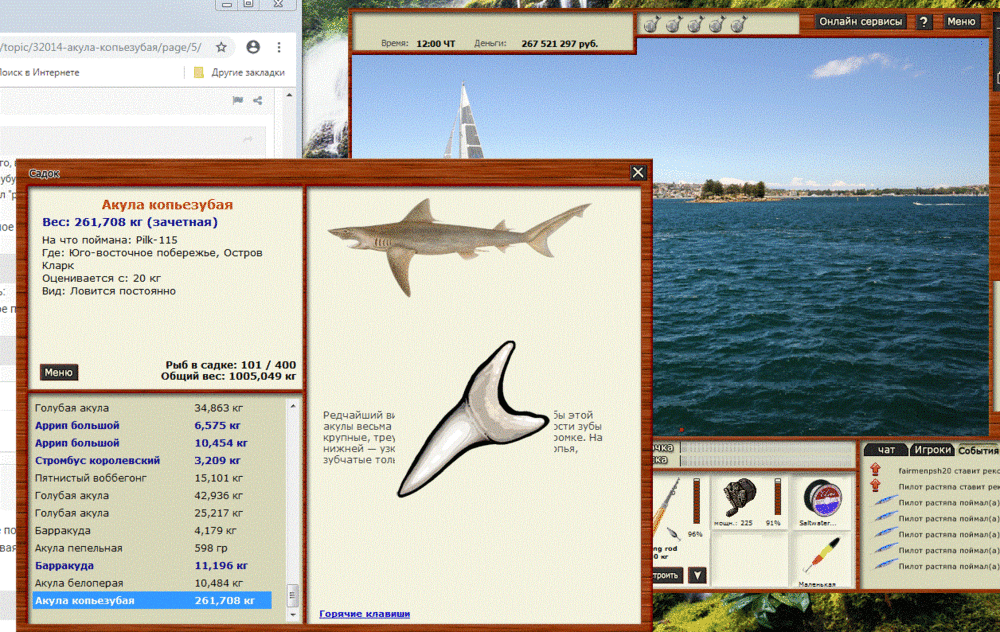Click the fish list scrollbar thumb
The height and width of the screenshot is (632, 1000).
292,593
